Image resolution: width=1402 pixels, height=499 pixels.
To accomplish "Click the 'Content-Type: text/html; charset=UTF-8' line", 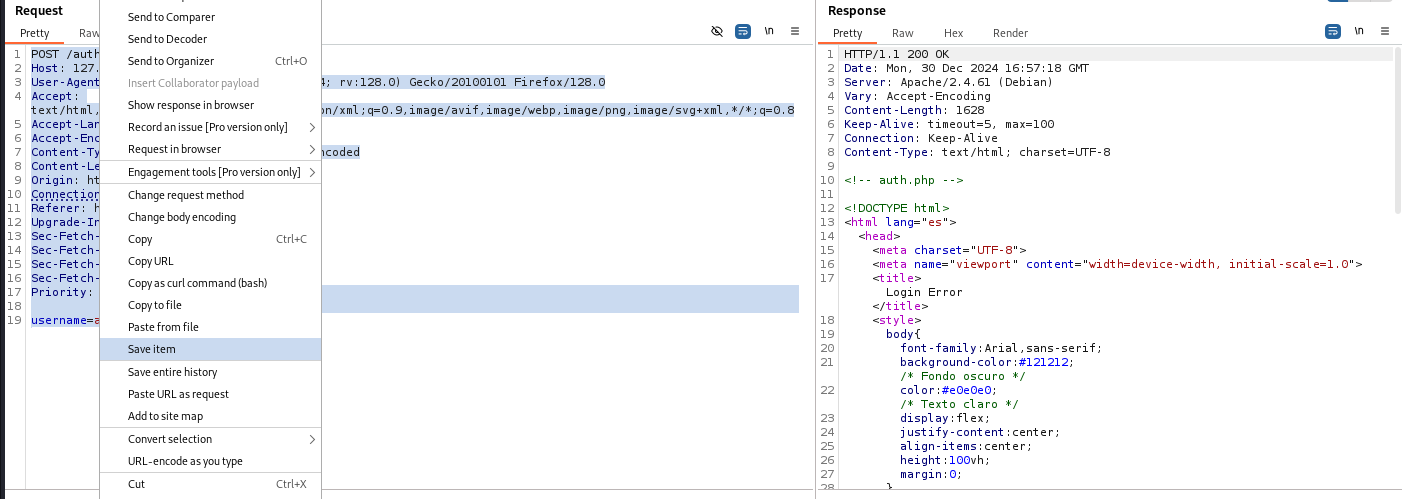I will coord(977,152).
